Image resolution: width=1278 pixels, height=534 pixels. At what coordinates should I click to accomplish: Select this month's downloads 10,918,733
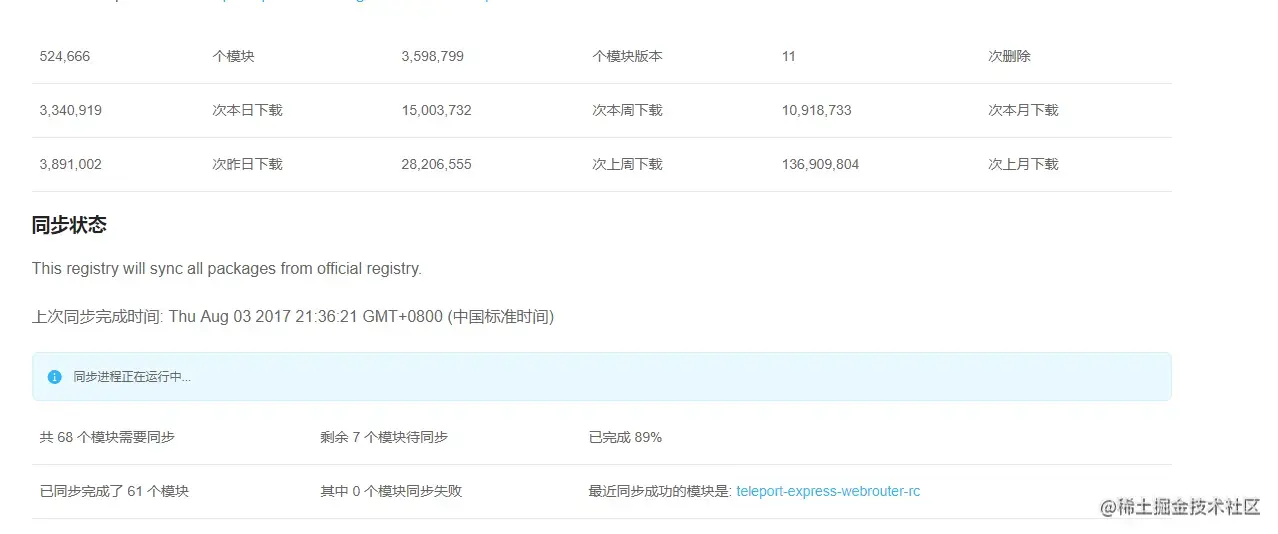(x=817, y=110)
